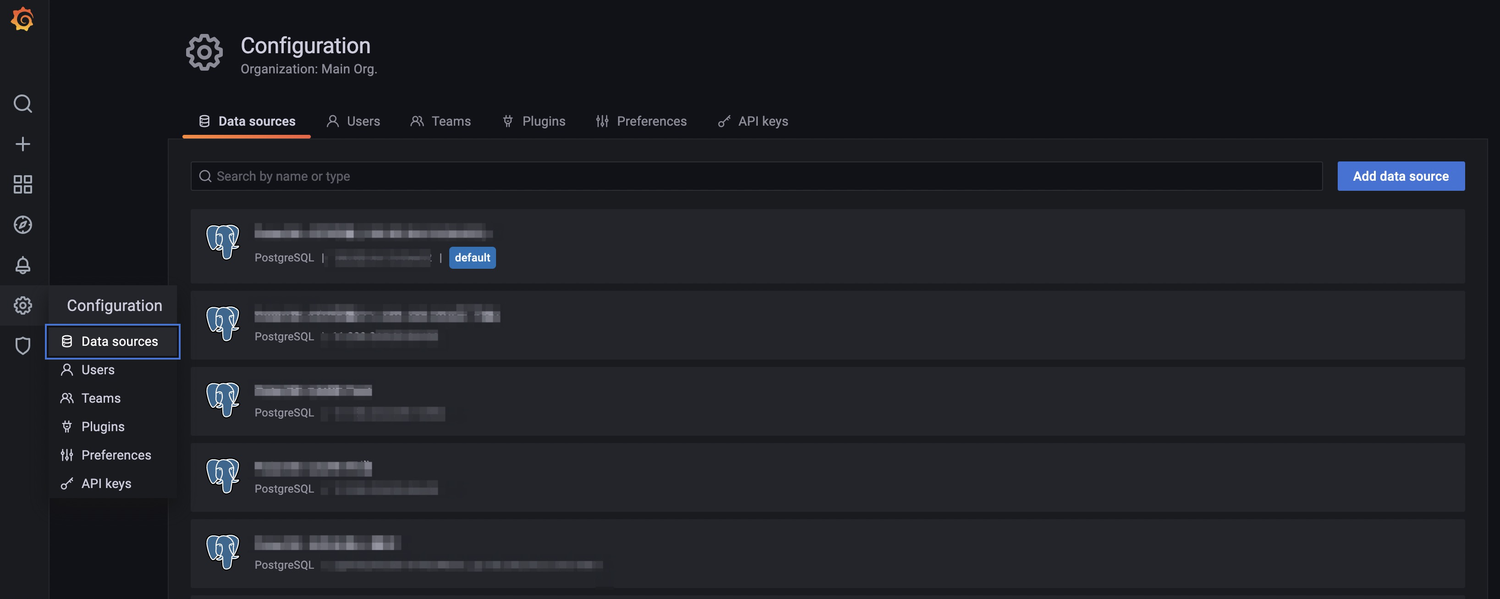Open the Server Admin shield icon
The width and height of the screenshot is (1500, 599).
tap(22, 346)
